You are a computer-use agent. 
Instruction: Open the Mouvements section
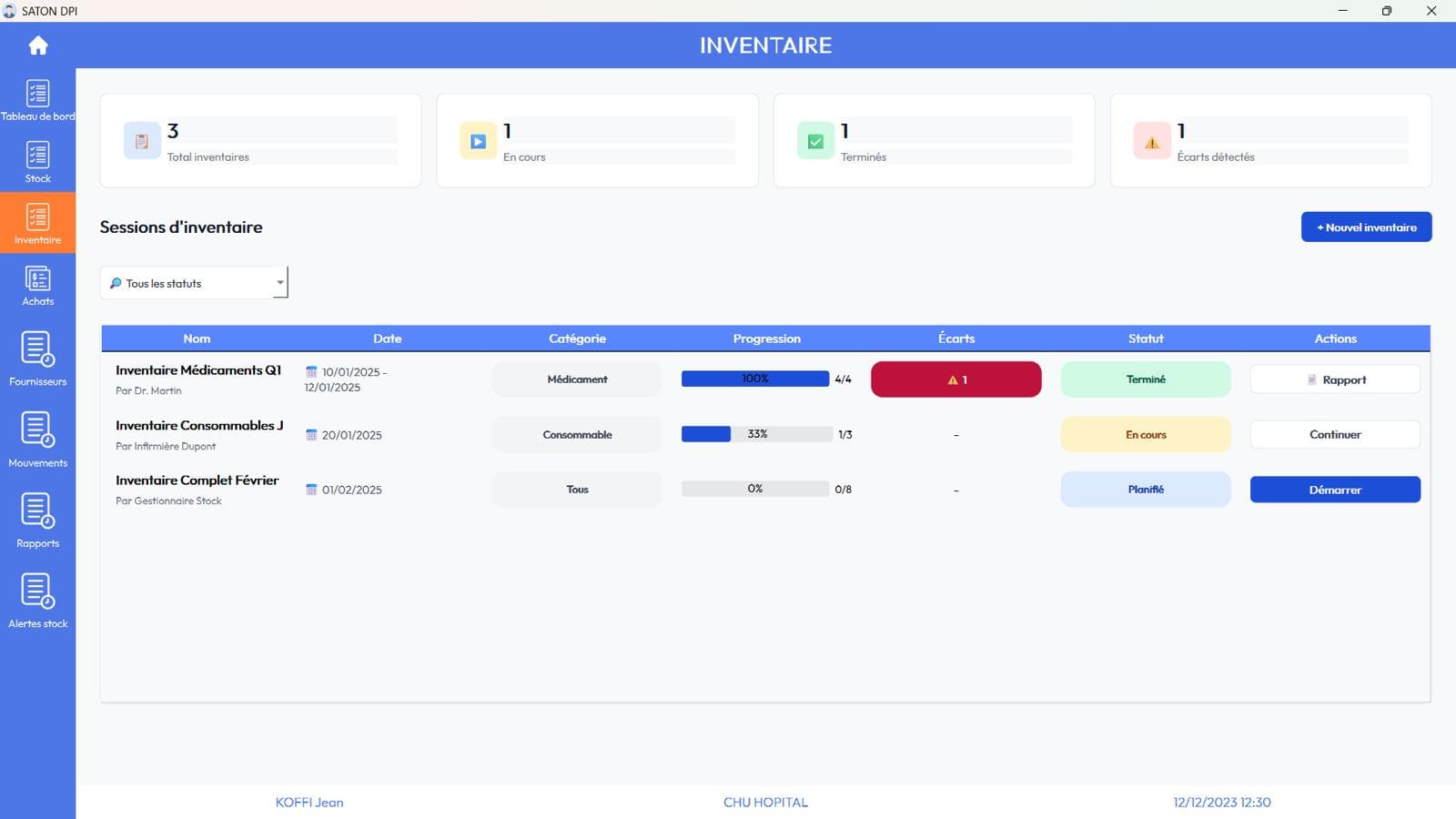click(x=38, y=440)
